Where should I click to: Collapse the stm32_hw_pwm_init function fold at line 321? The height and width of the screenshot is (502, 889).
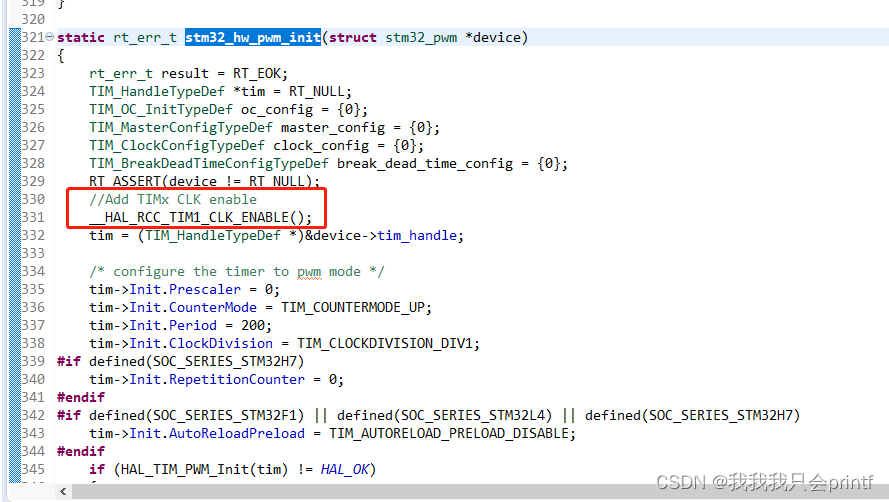pyautogui.click(x=50, y=37)
